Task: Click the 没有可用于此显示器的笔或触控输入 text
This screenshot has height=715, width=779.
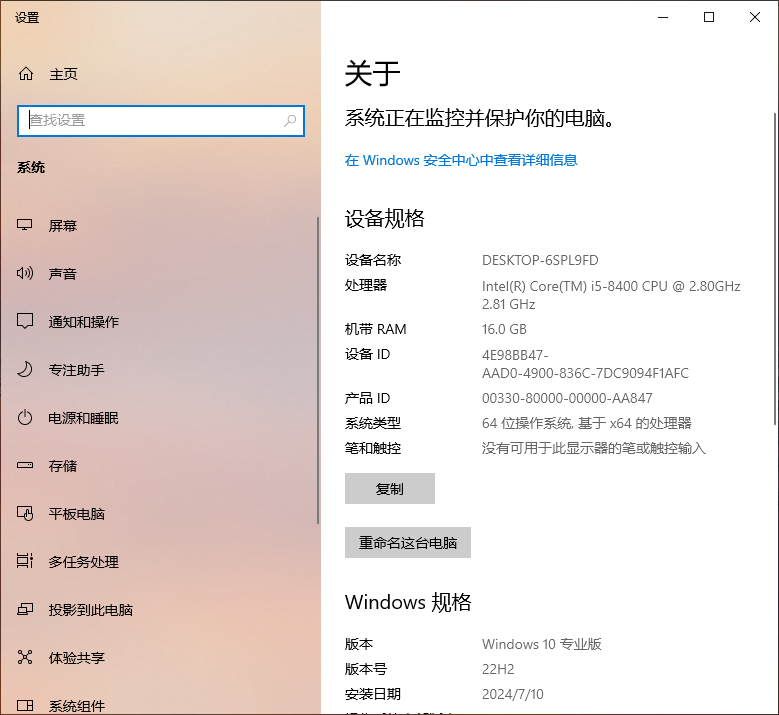Action: coord(594,448)
